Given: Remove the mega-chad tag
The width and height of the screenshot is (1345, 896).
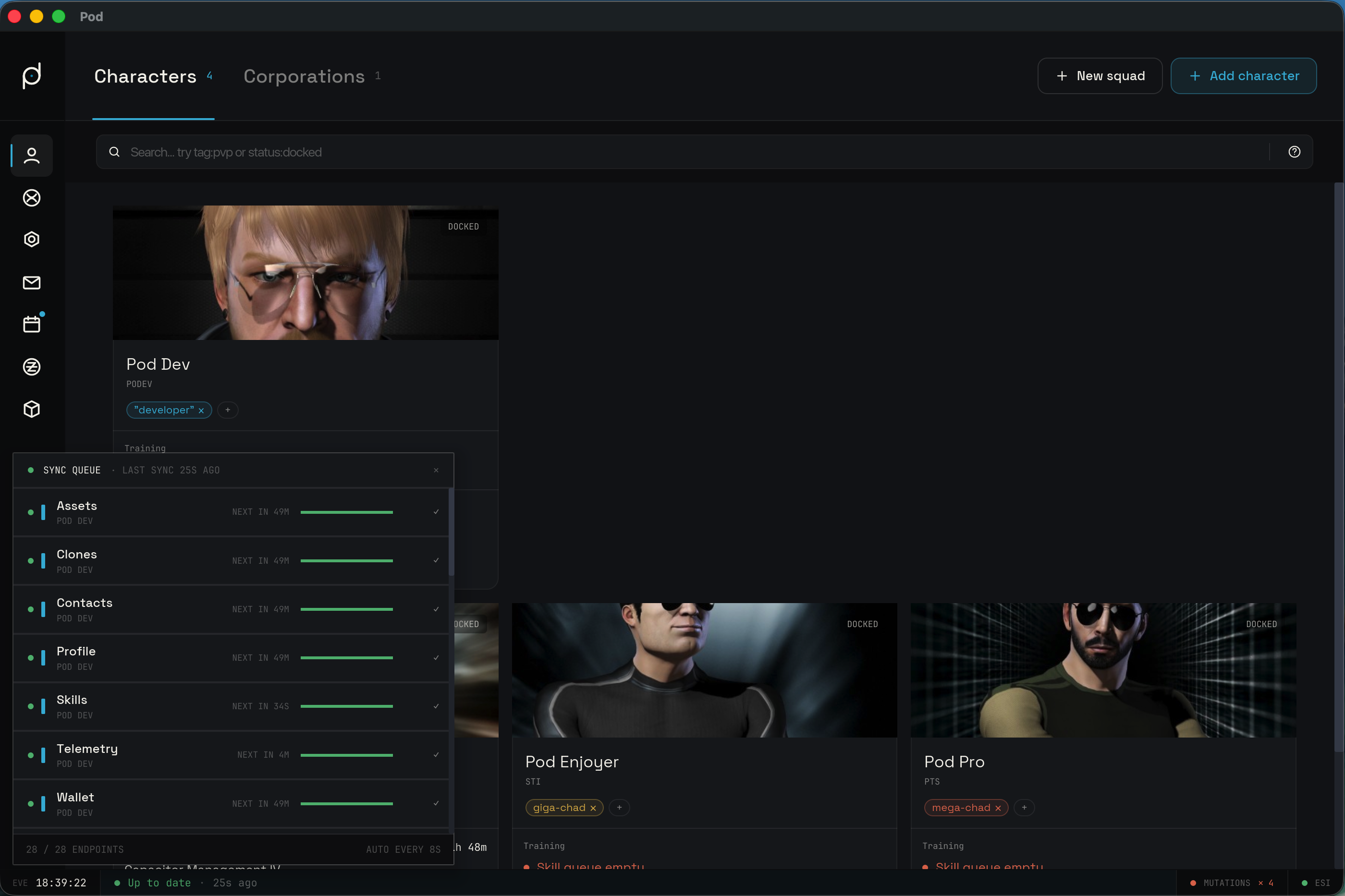Looking at the screenshot, I should point(997,808).
